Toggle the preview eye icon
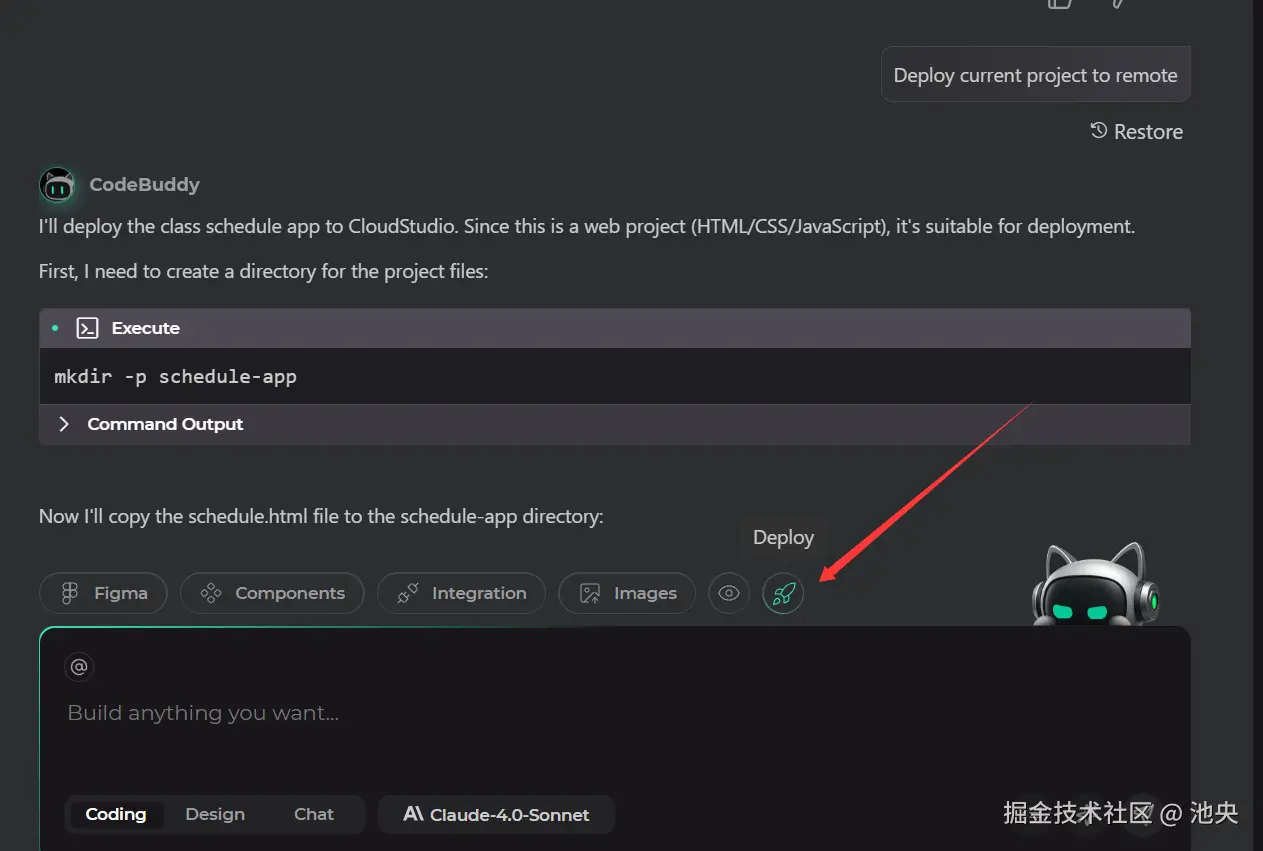 (729, 593)
